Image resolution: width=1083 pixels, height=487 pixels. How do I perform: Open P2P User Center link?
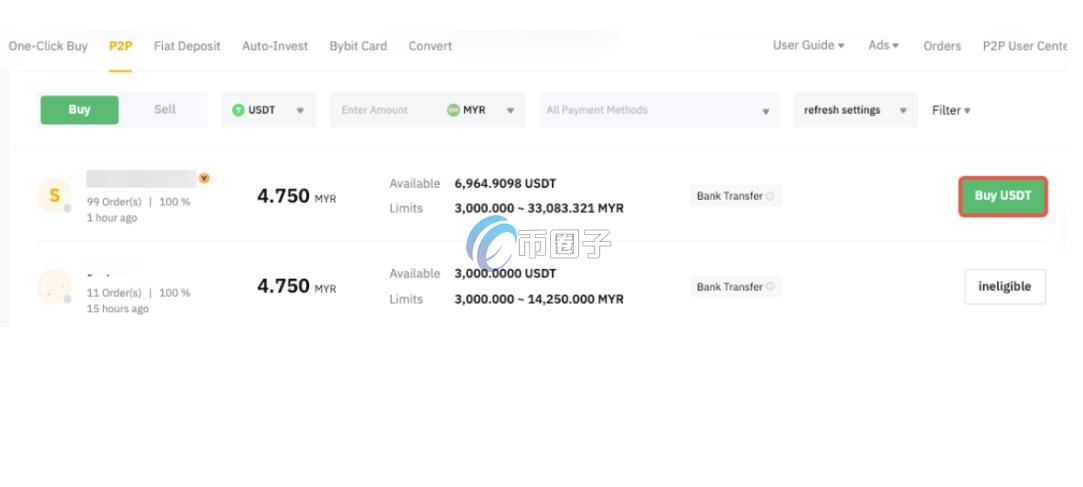click(x=1025, y=46)
